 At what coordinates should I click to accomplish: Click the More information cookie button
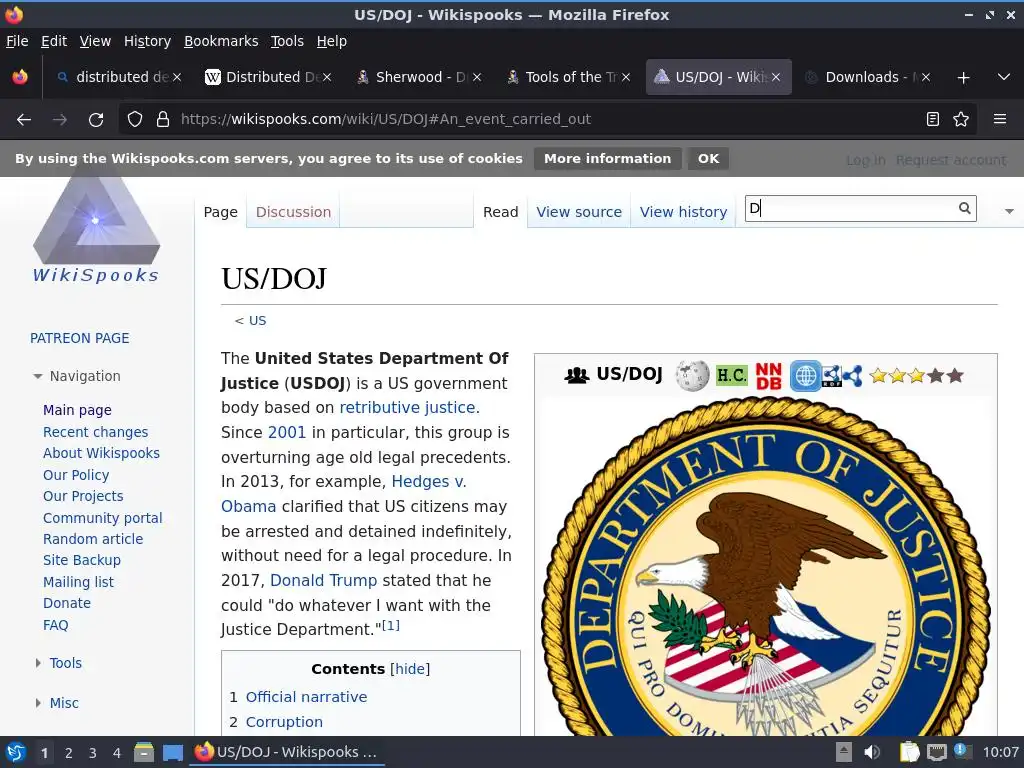click(607, 159)
